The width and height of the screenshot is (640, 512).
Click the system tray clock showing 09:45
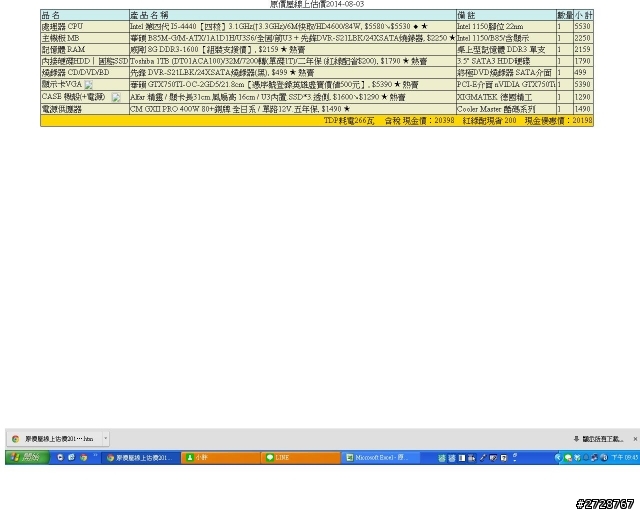(x=624, y=458)
